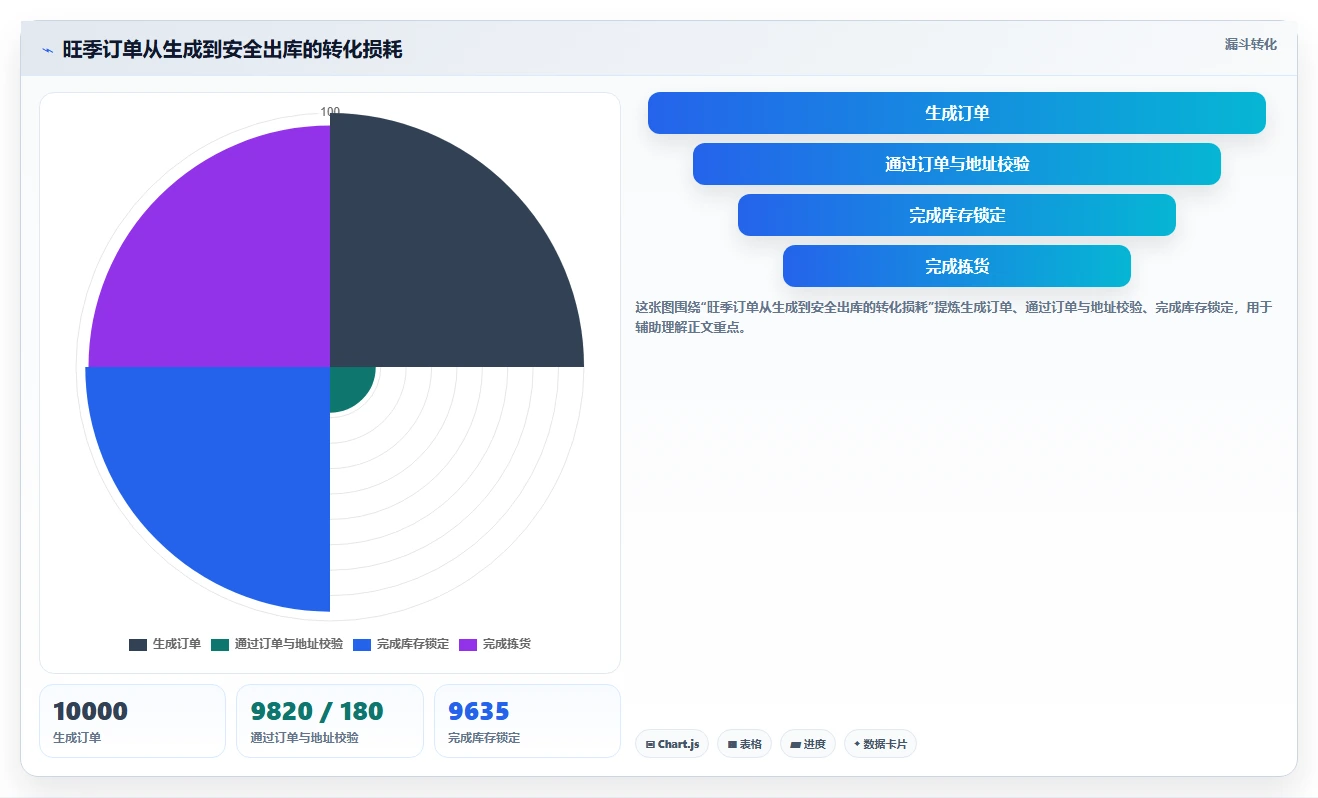
Task: Click the 完成库存锁定 legend label text
Action: (x=413, y=644)
